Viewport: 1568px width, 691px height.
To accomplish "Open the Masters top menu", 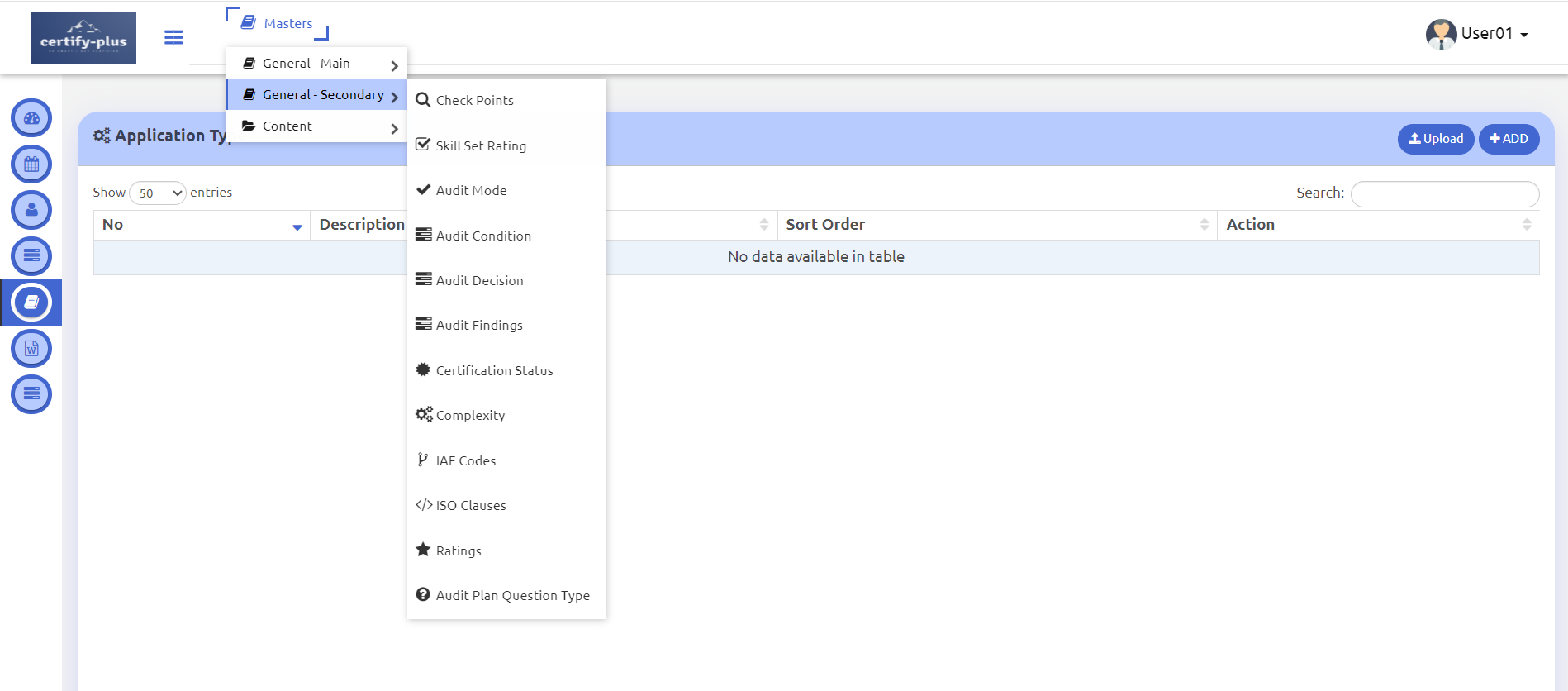I will click(x=278, y=23).
